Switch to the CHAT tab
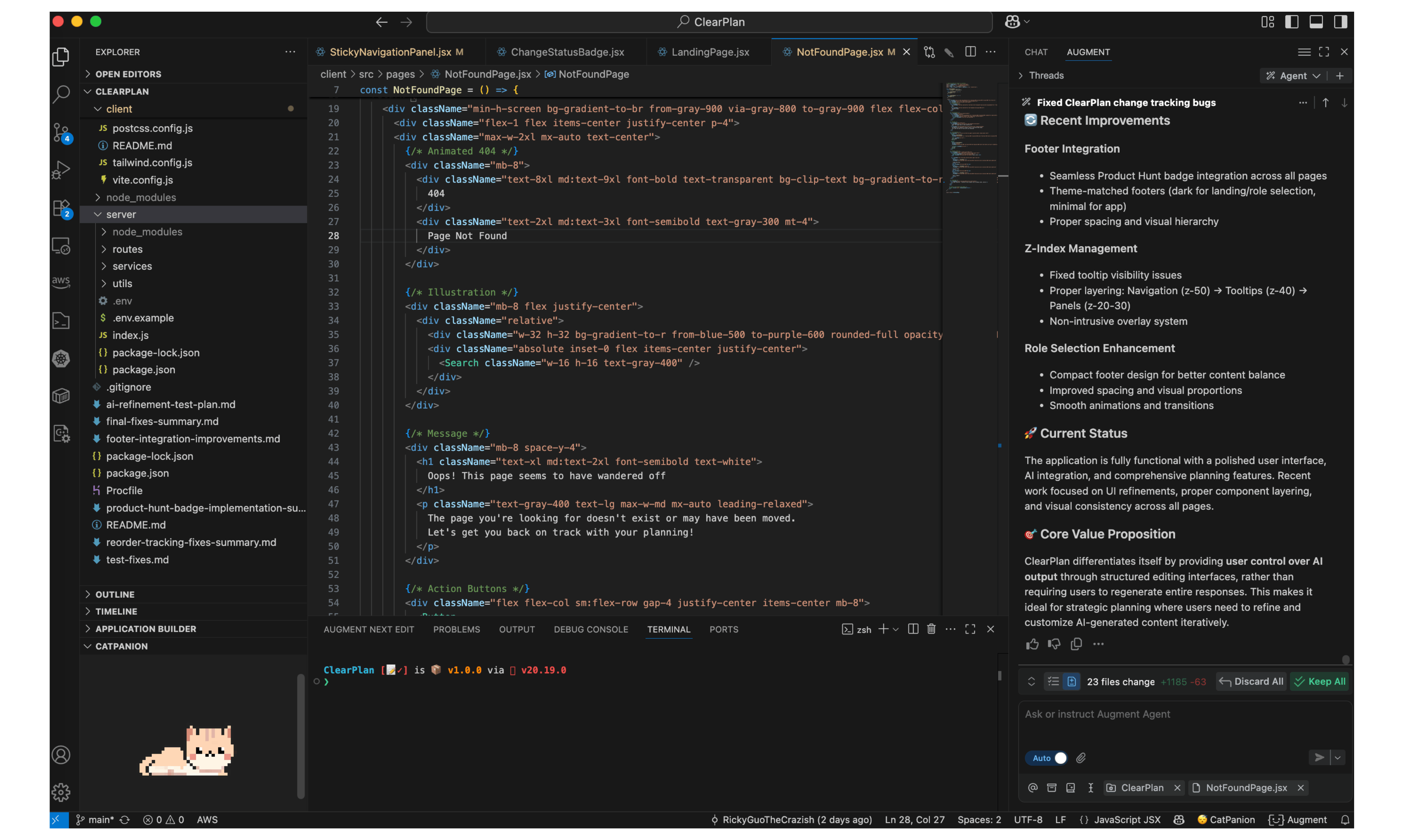 [x=1036, y=52]
